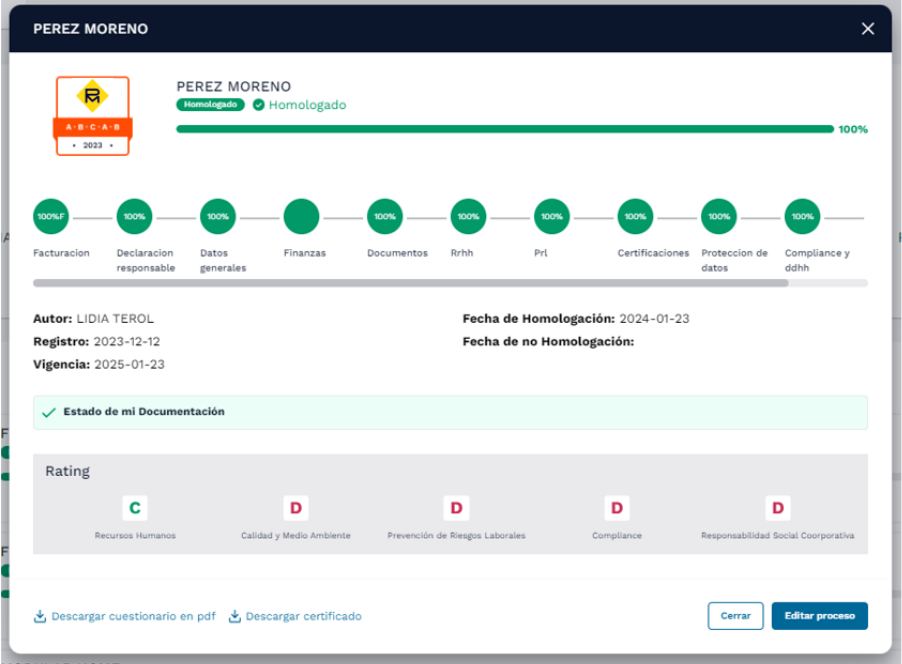Click the Compliance D rating badge
Viewport: 902px width, 664px height.
coord(617,508)
